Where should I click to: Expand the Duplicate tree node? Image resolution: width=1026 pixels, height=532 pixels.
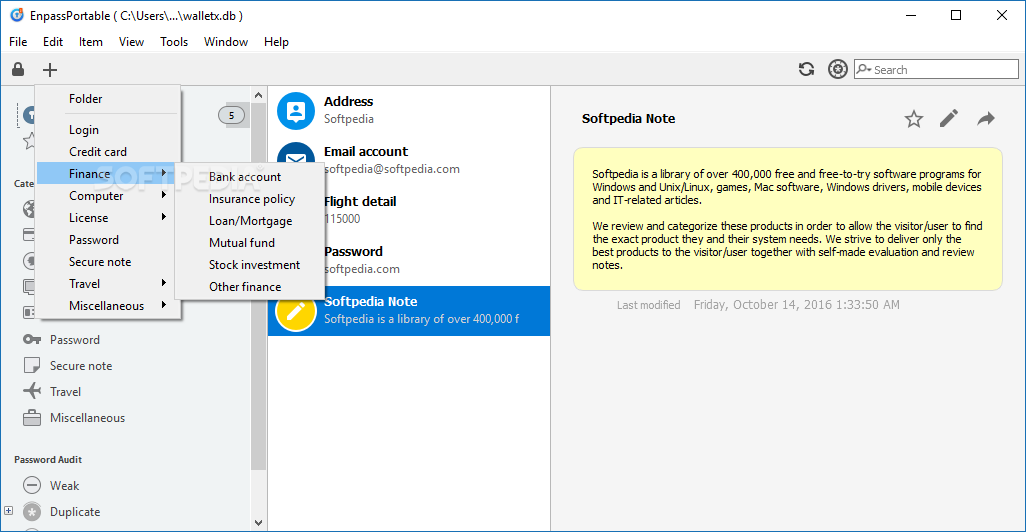point(9,510)
